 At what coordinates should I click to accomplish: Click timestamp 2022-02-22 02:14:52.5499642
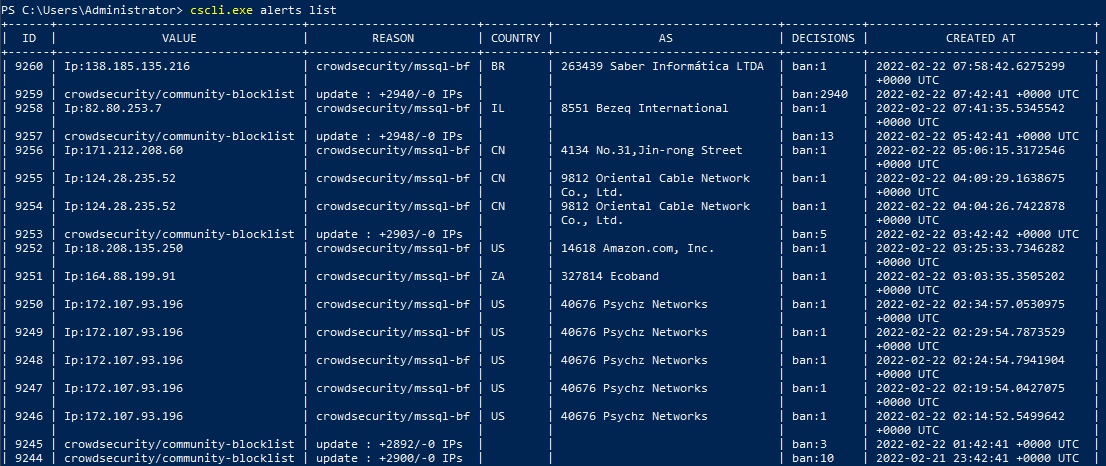[971, 417]
